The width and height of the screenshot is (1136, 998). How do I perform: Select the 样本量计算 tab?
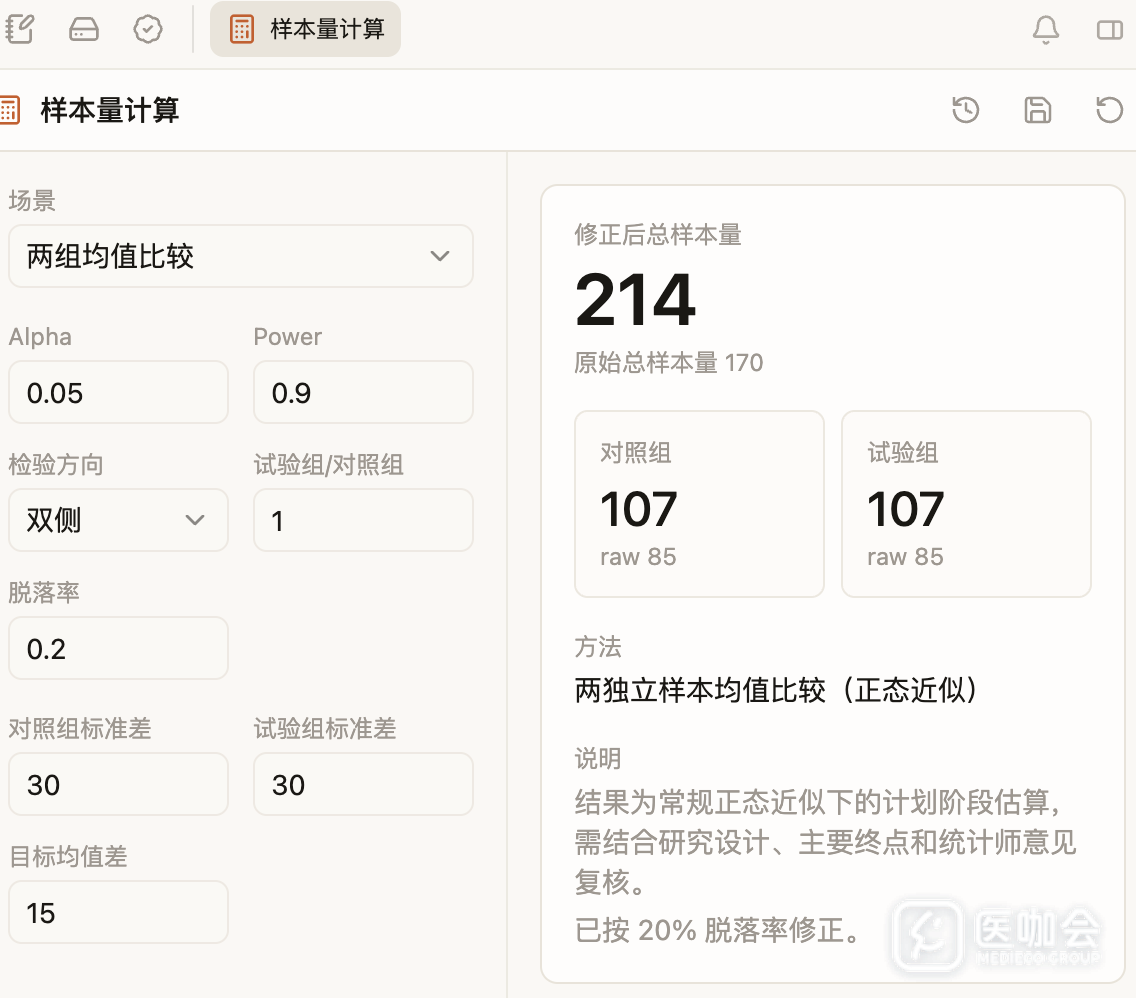[305, 29]
